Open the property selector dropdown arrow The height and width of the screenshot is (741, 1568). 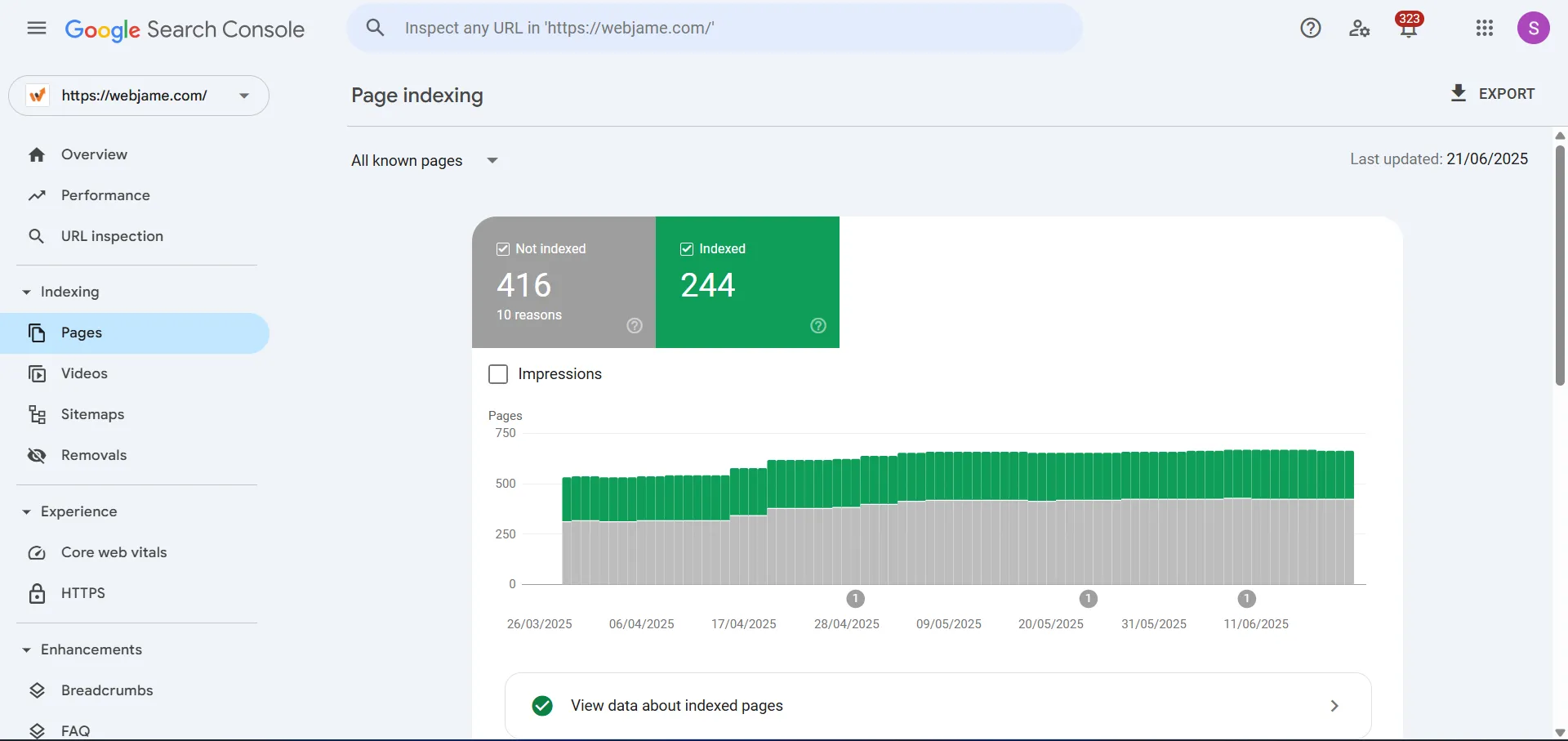(x=244, y=96)
